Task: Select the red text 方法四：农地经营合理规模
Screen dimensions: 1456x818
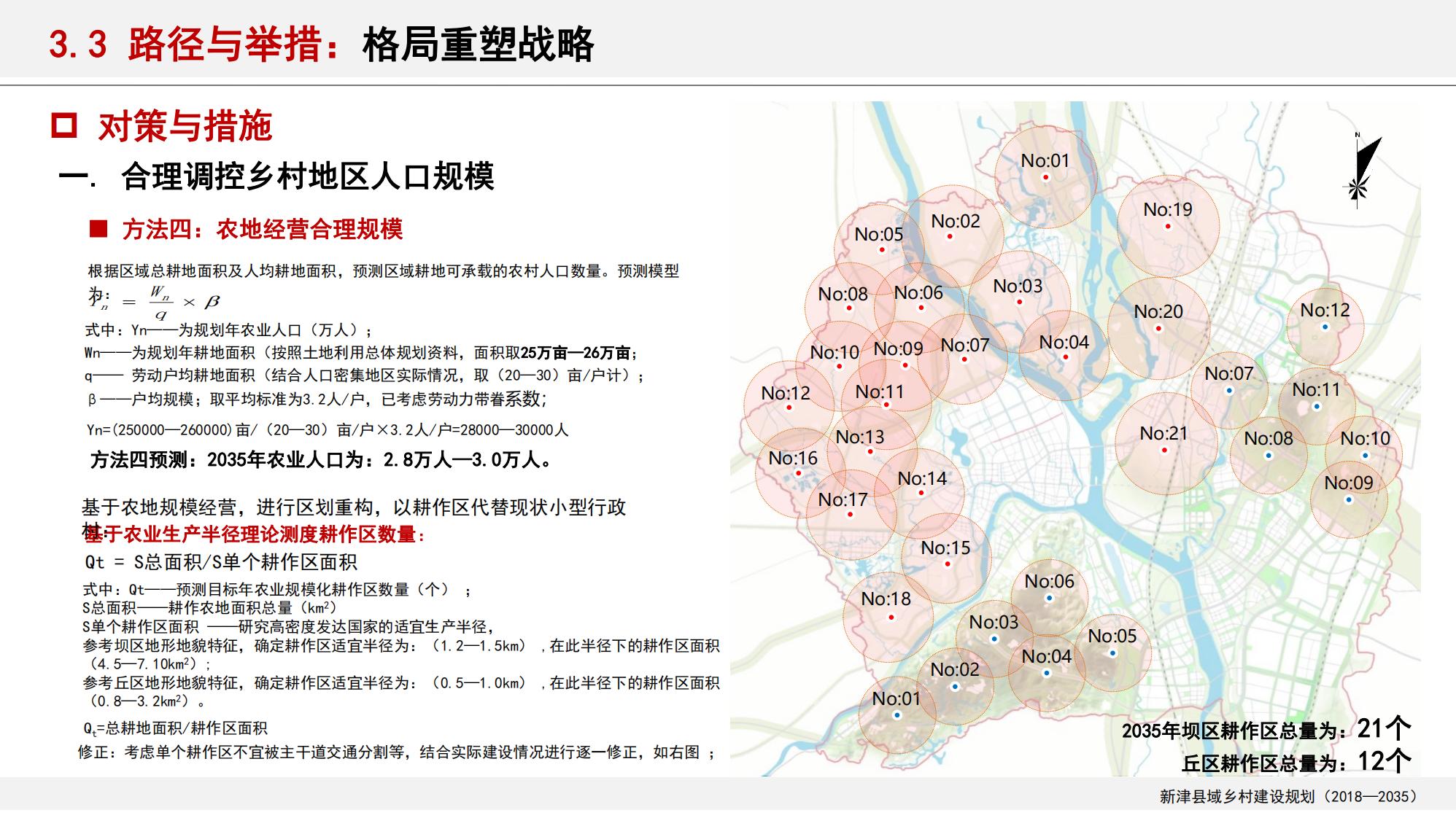Action: click(x=263, y=230)
